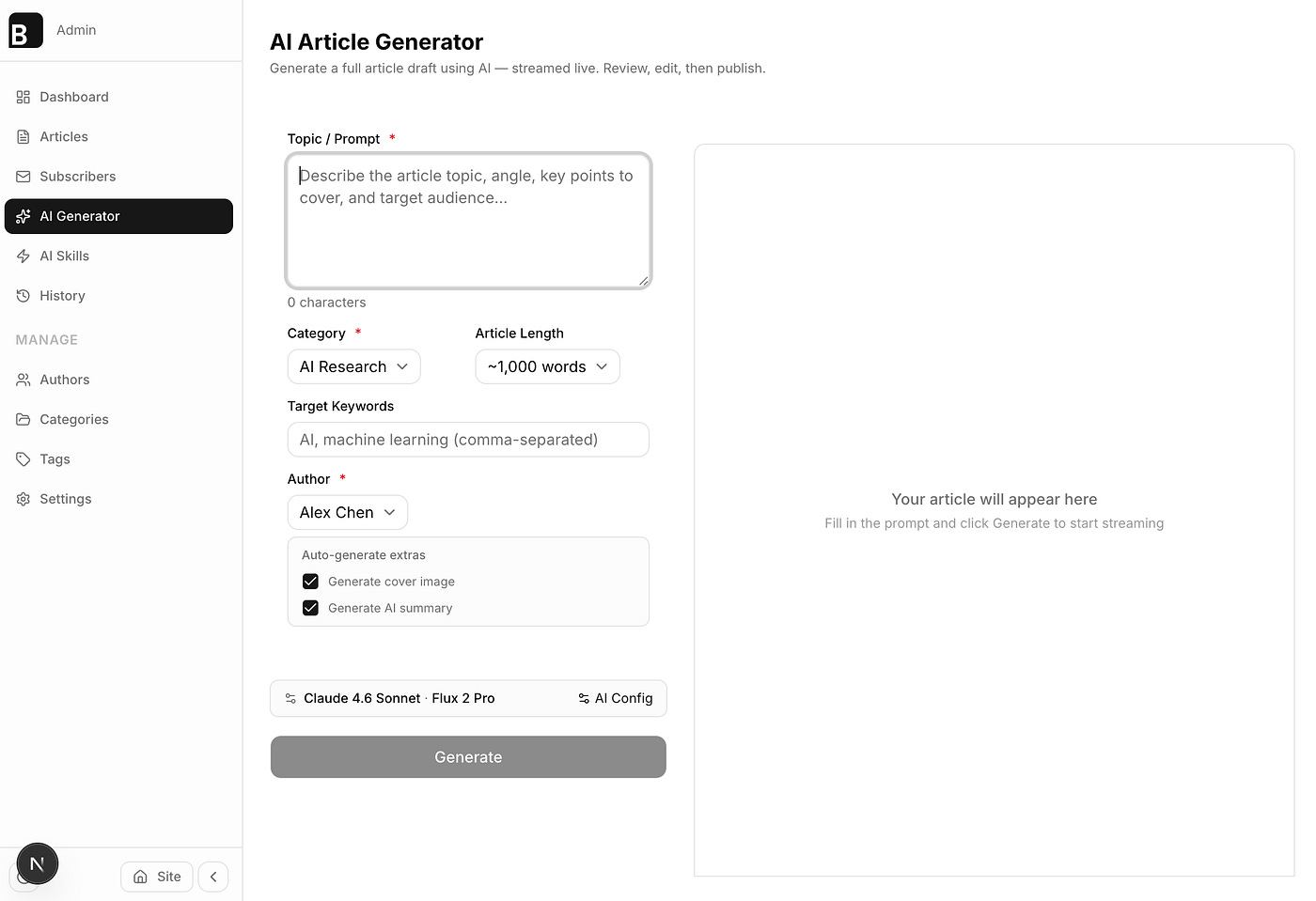Click the Tags label icon in sidebar

click(x=23, y=458)
